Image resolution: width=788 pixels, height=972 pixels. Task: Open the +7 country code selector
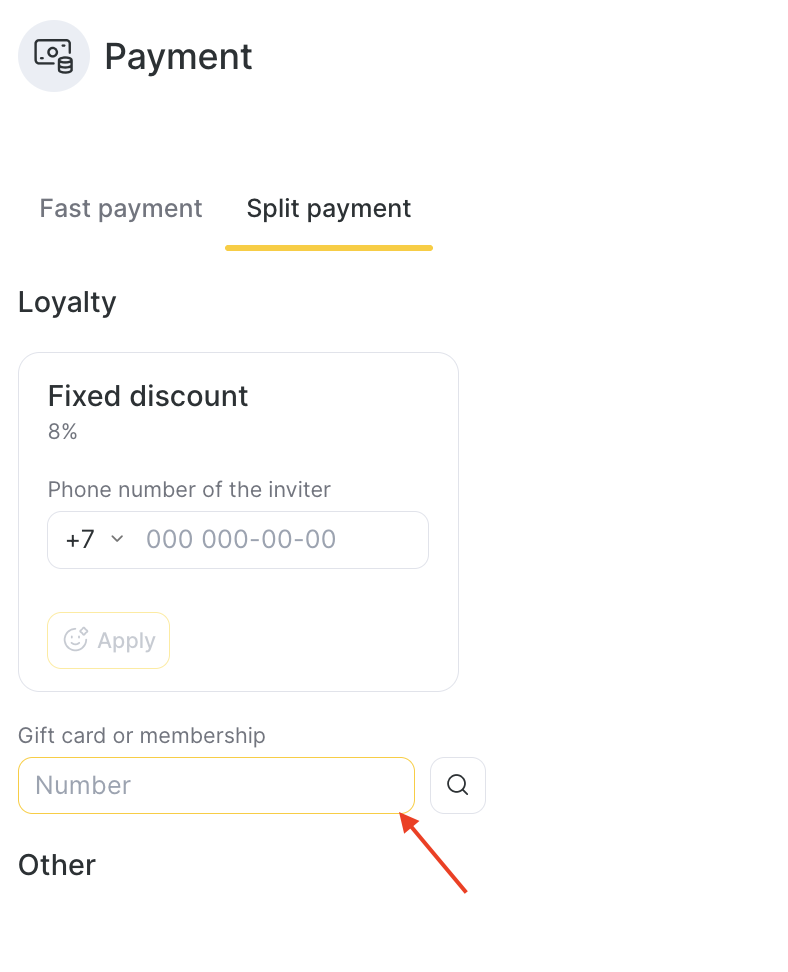(x=81, y=540)
